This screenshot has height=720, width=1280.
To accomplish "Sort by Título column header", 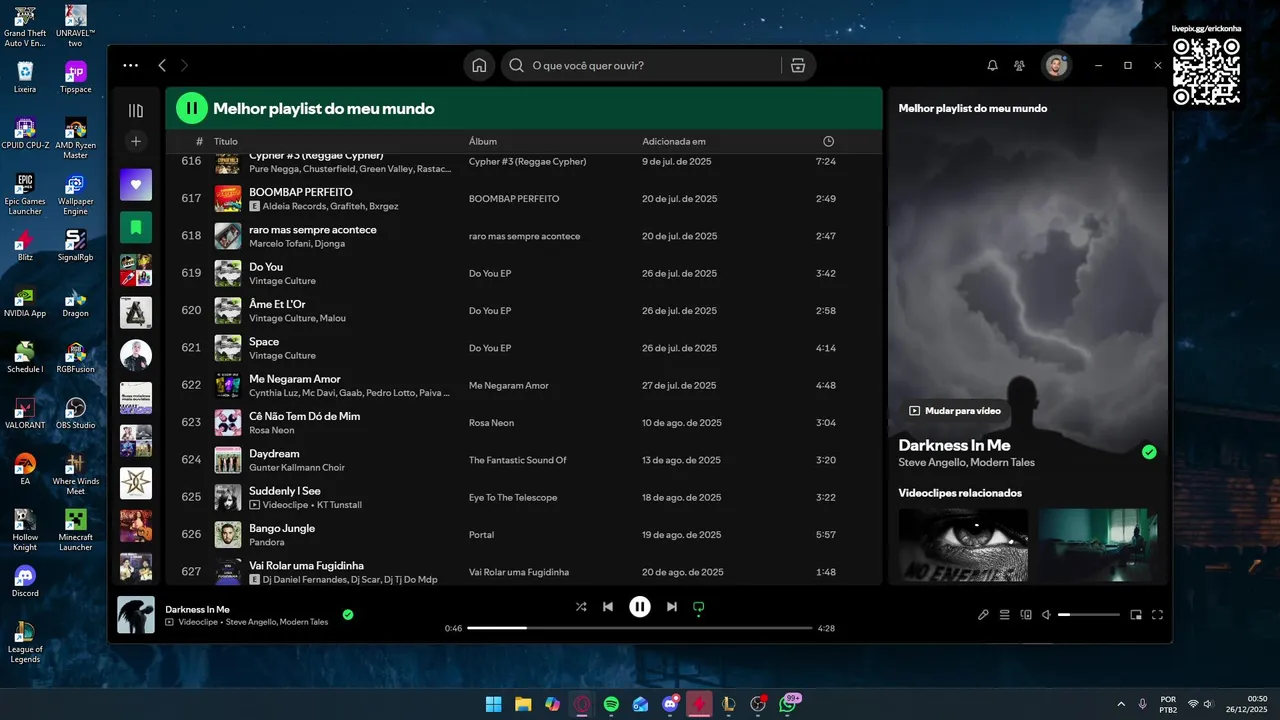I will (226, 141).
